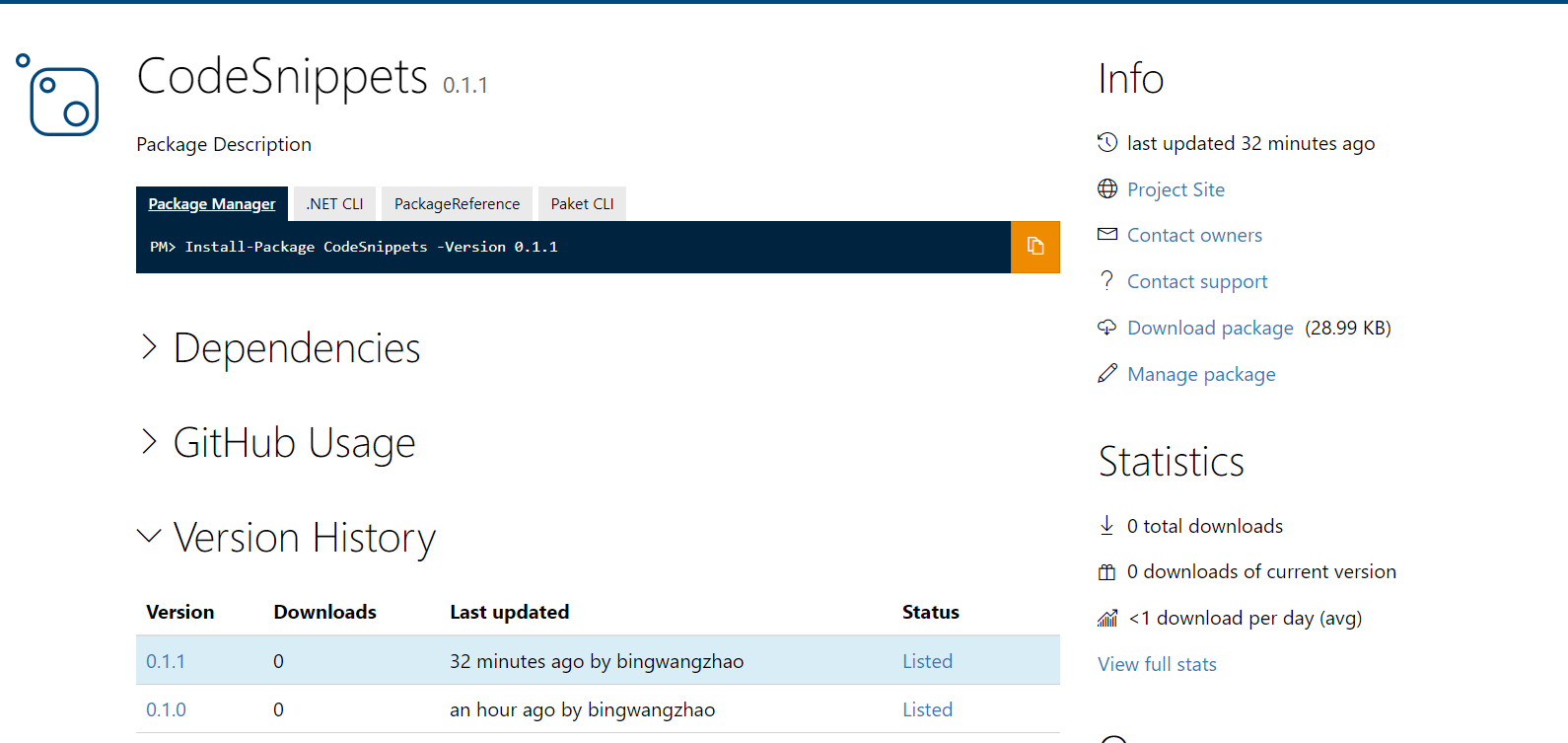Select the Package Manager tab

pyautogui.click(x=212, y=203)
